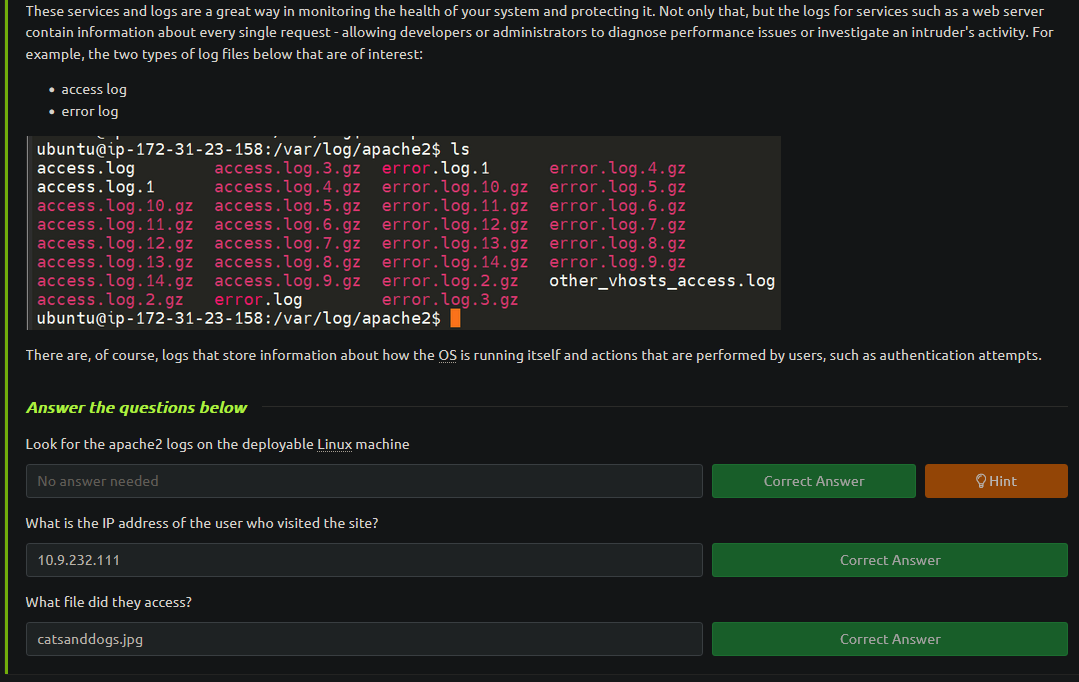Click access.log.1 in the terminal listing

96,187
